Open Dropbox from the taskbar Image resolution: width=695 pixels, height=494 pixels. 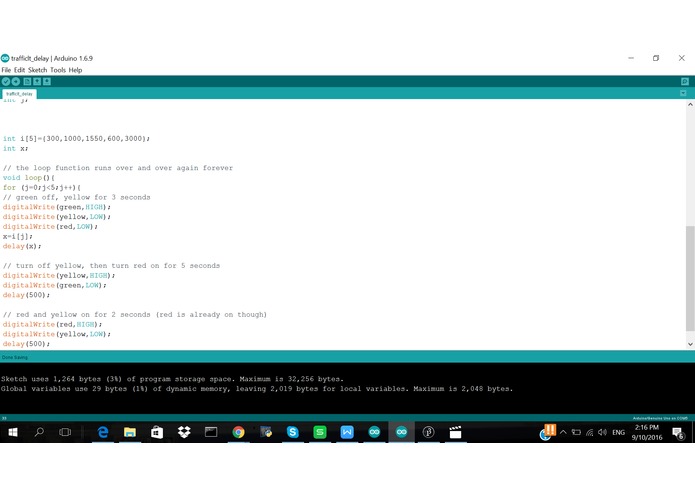click(184, 432)
